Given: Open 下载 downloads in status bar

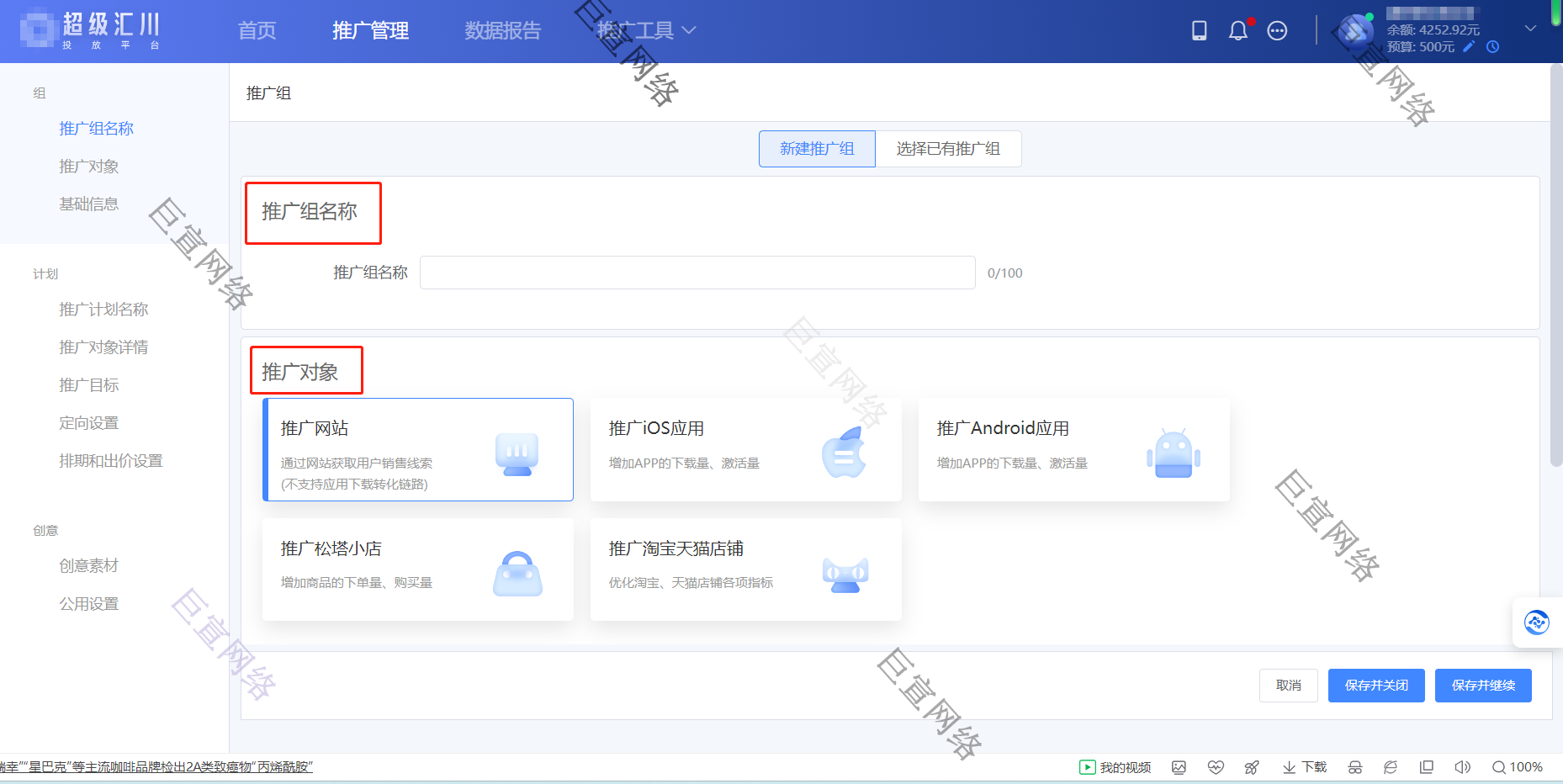Looking at the screenshot, I should point(1305,767).
